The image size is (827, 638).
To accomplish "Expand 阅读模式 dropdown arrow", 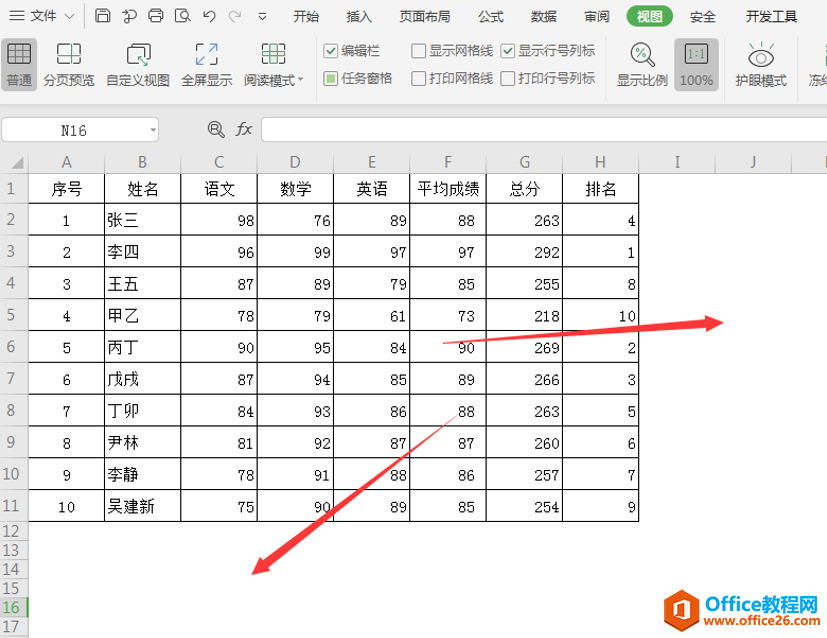I will coord(301,80).
